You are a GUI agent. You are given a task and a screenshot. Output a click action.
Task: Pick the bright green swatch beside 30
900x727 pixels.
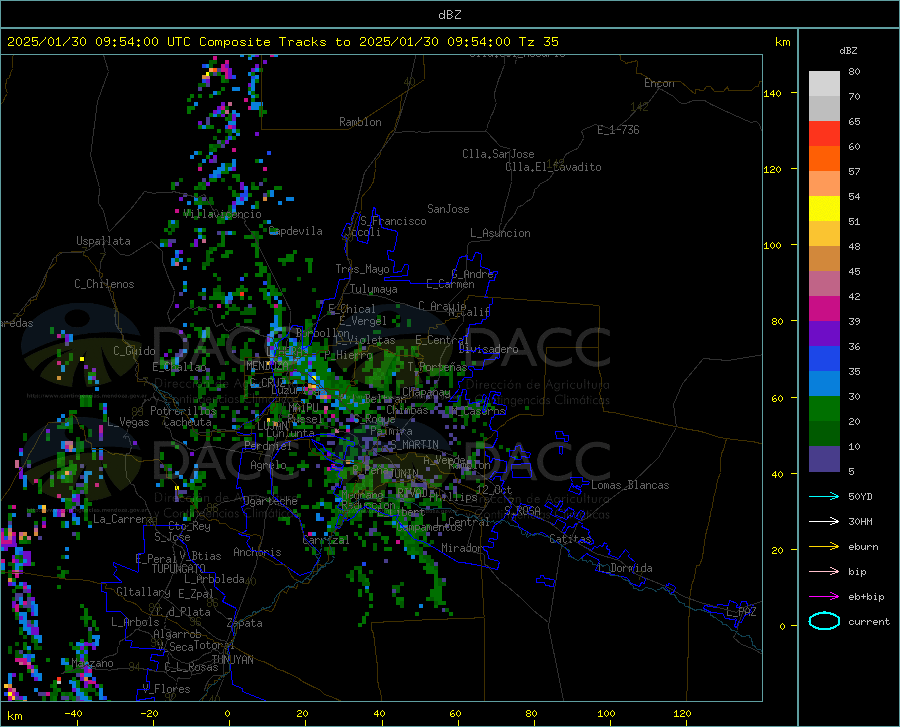(824, 409)
